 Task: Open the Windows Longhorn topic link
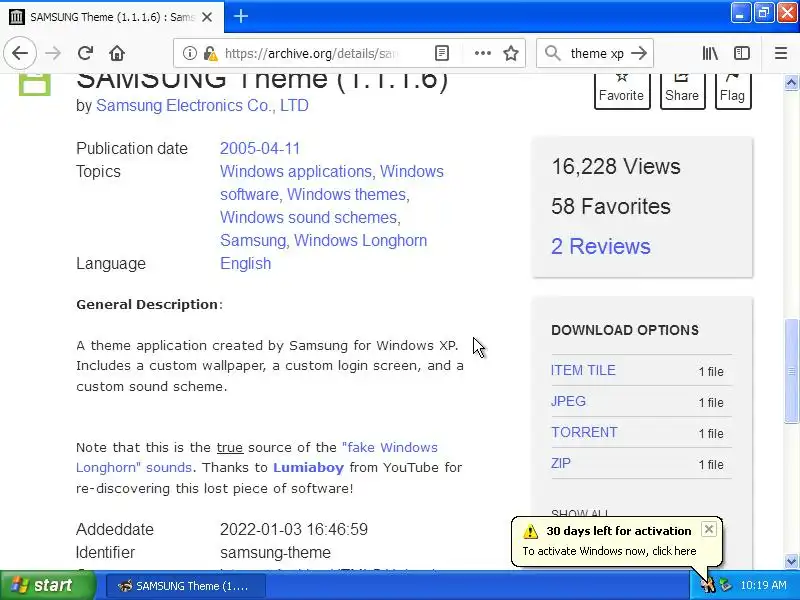tap(360, 240)
